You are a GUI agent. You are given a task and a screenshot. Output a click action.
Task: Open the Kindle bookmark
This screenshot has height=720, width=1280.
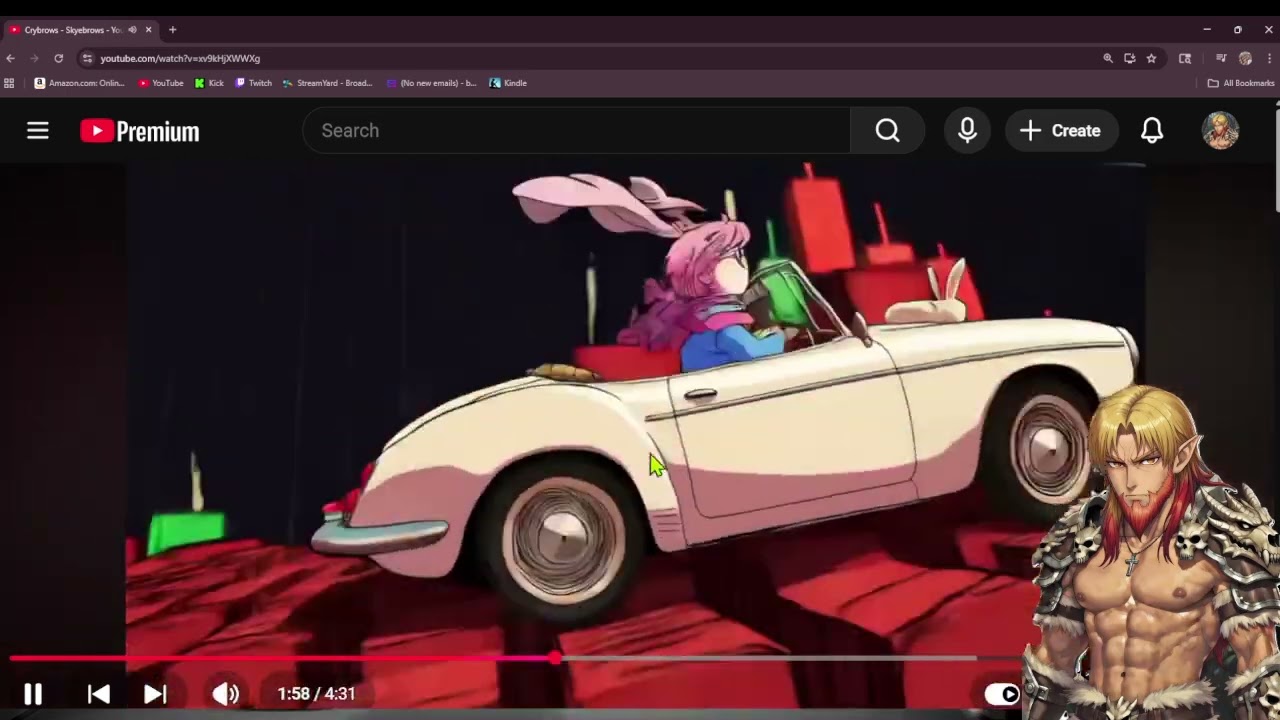(508, 83)
